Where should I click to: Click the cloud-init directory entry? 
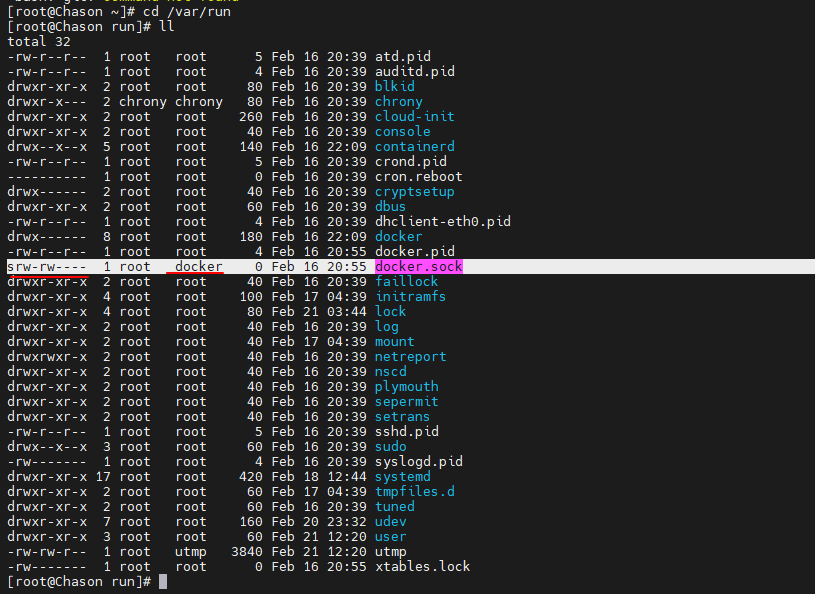[415, 116]
